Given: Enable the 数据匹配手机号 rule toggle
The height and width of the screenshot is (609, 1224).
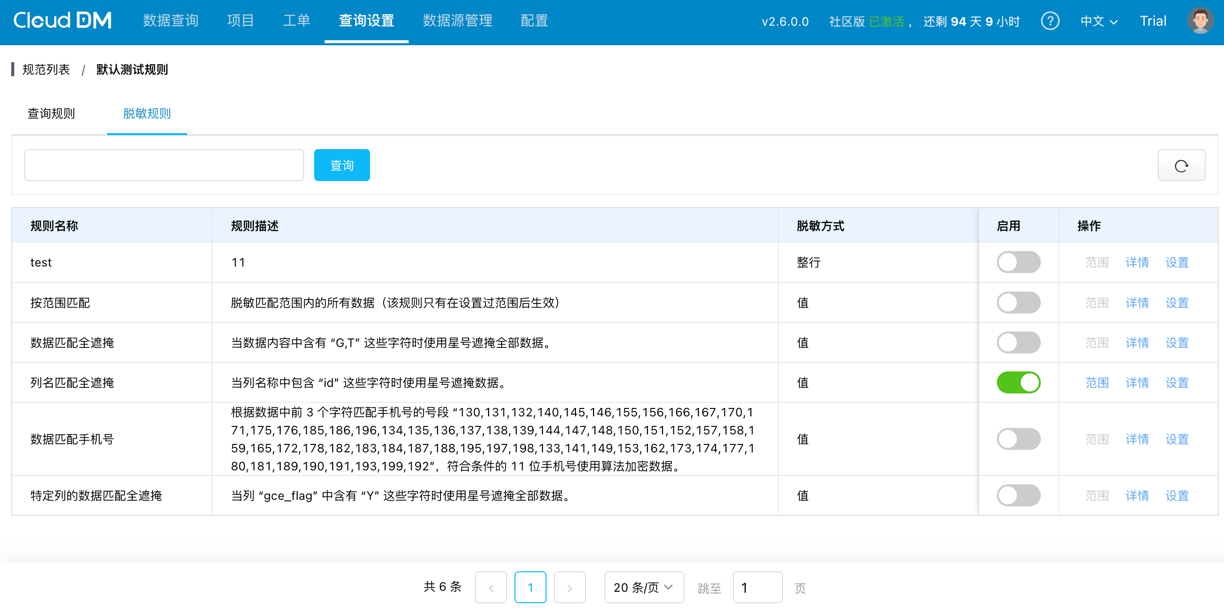Looking at the screenshot, I should [1018, 439].
